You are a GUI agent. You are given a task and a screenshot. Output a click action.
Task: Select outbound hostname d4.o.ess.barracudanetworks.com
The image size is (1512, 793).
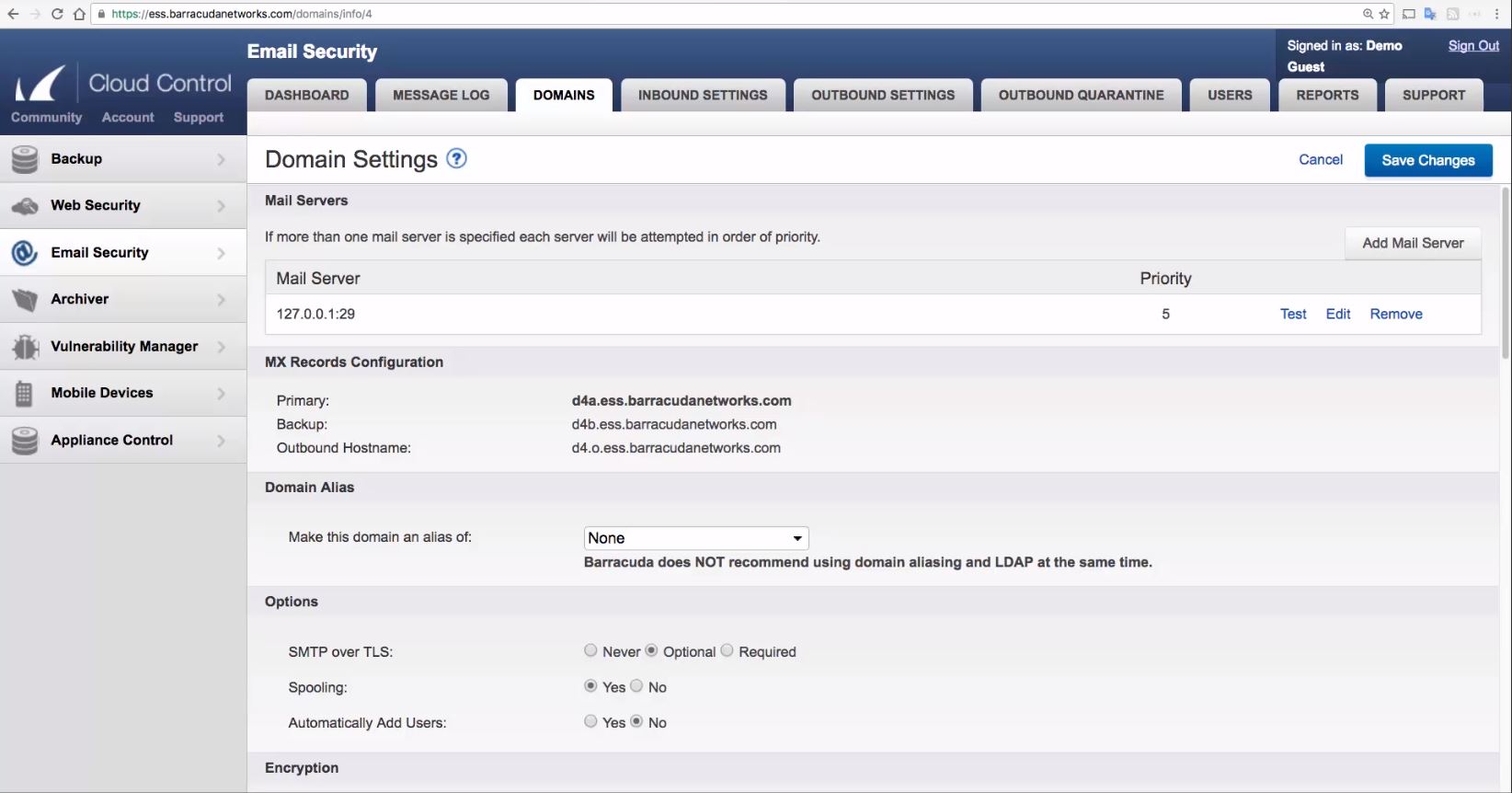point(676,448)
